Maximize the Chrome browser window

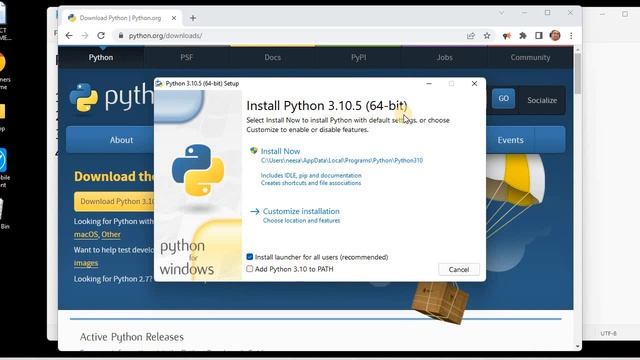(x=547, y=13)
